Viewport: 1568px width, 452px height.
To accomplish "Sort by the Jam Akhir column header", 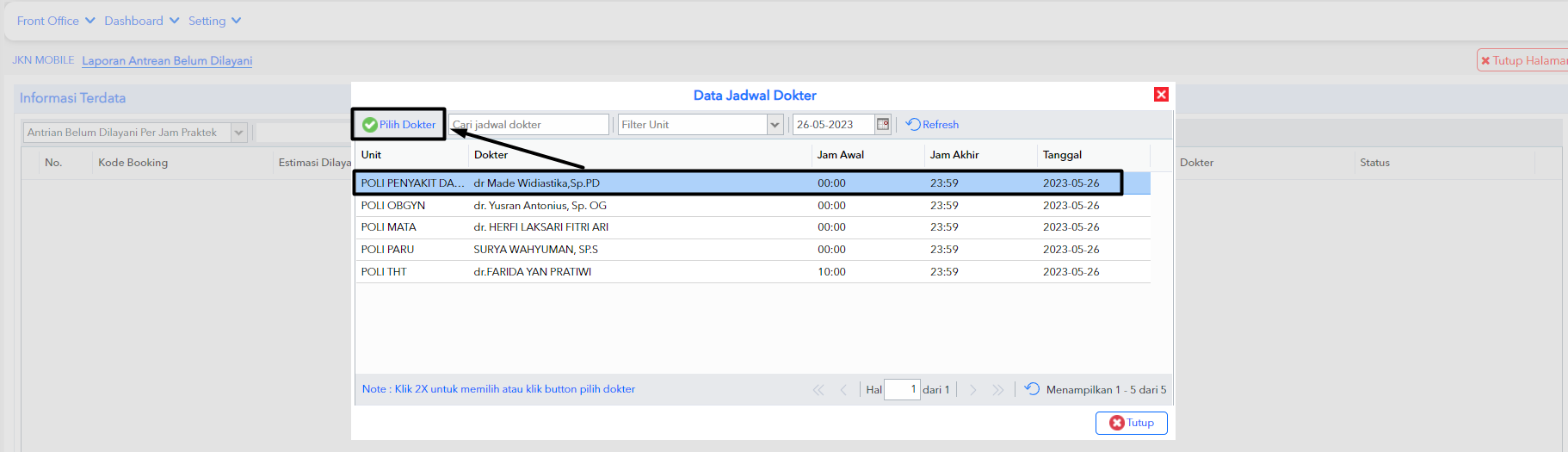I will pos(980,155).
